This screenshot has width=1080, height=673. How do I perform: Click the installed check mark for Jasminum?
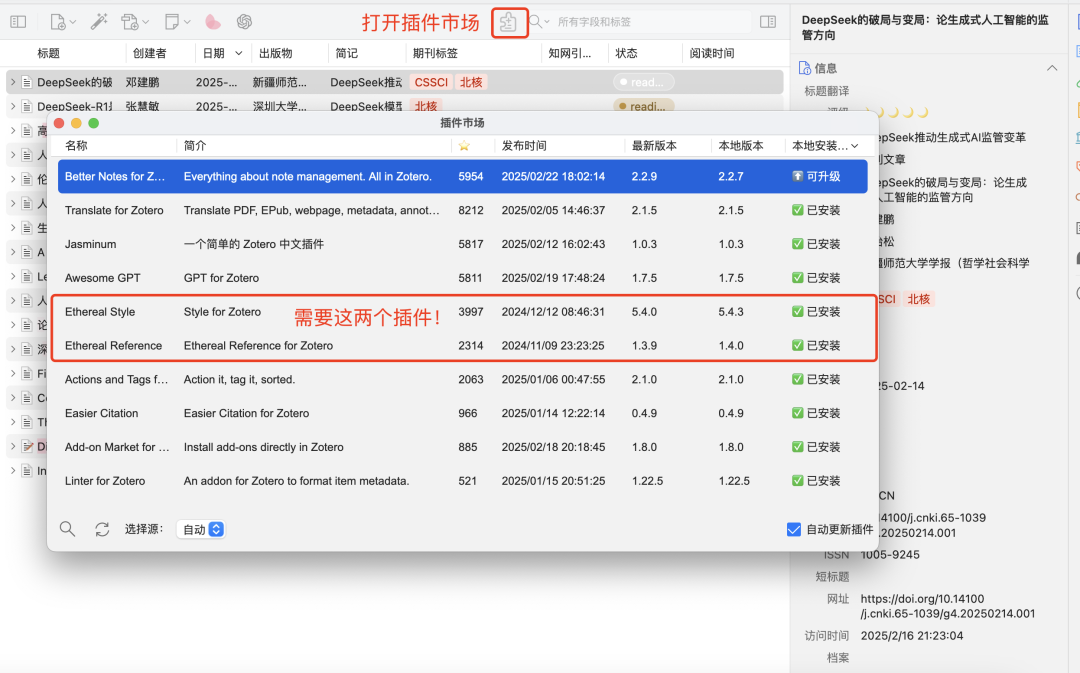pos(798,244)
